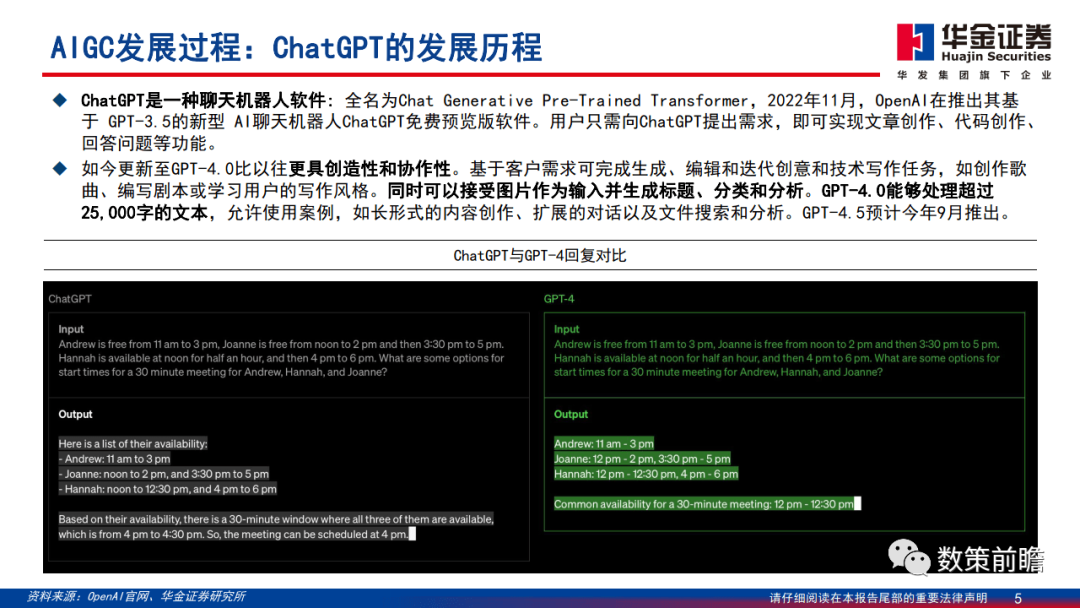This screenshot has width=1080, height=608.
Task: Click the green 'Output' heading in GPT-4 panel
Action: tap(570, 415)
